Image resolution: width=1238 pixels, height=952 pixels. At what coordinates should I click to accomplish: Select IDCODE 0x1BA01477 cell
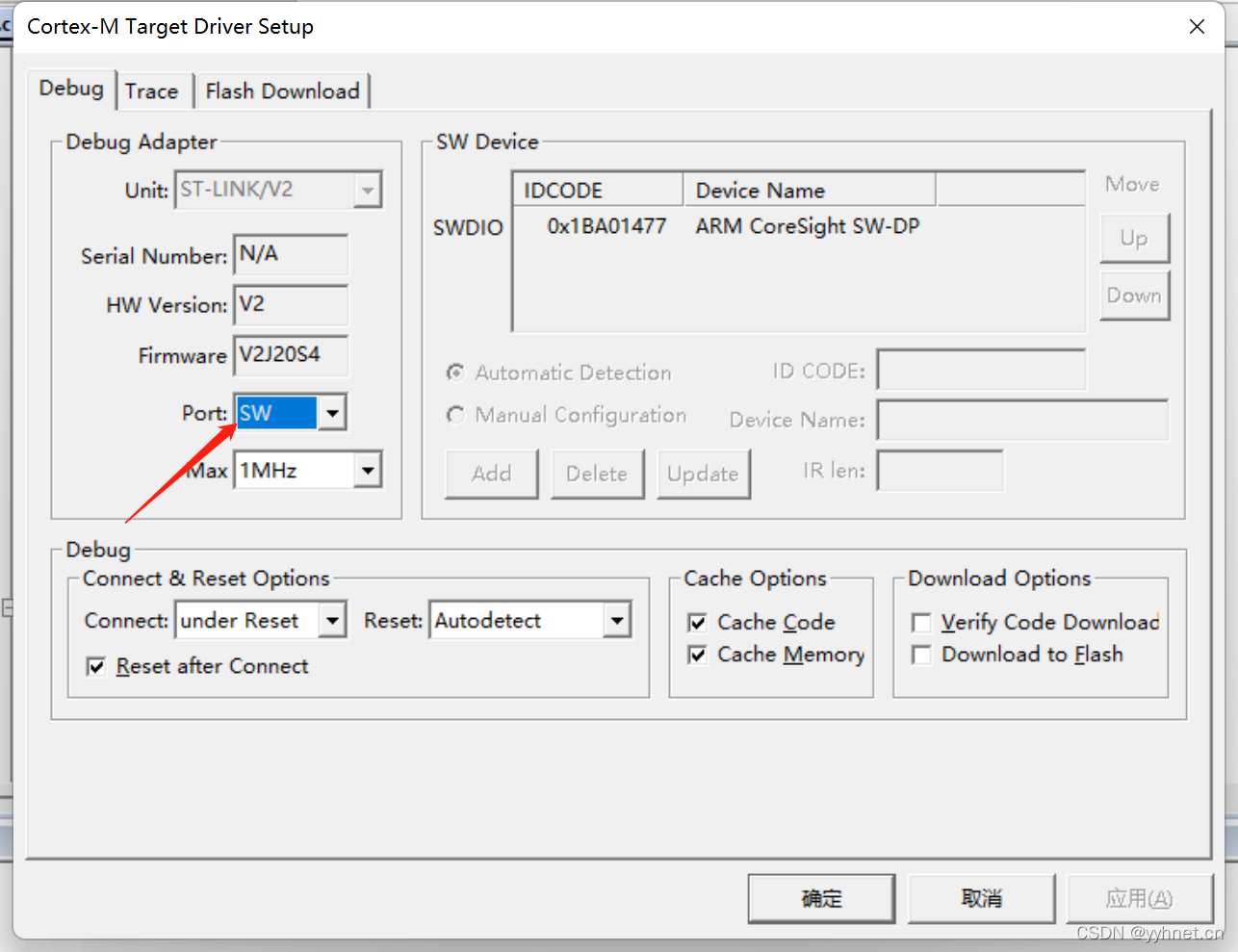[x=606, y=226]
